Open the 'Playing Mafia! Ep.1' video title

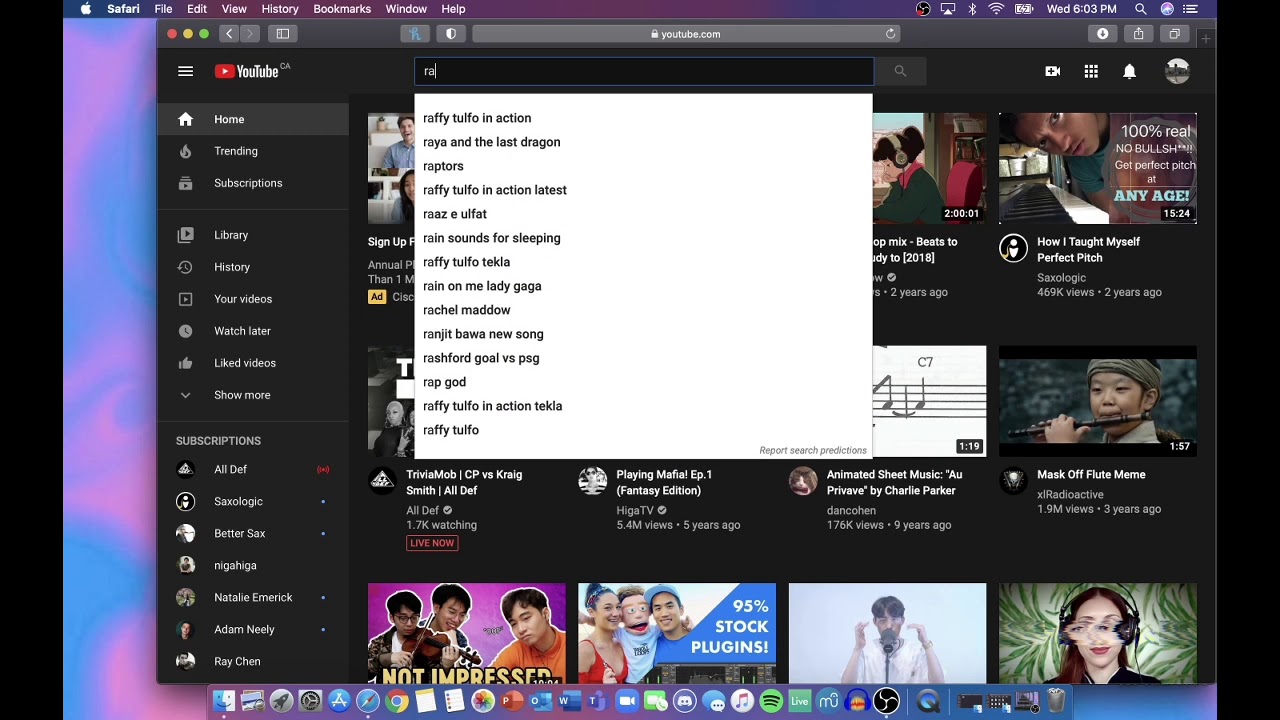point(664,483)
